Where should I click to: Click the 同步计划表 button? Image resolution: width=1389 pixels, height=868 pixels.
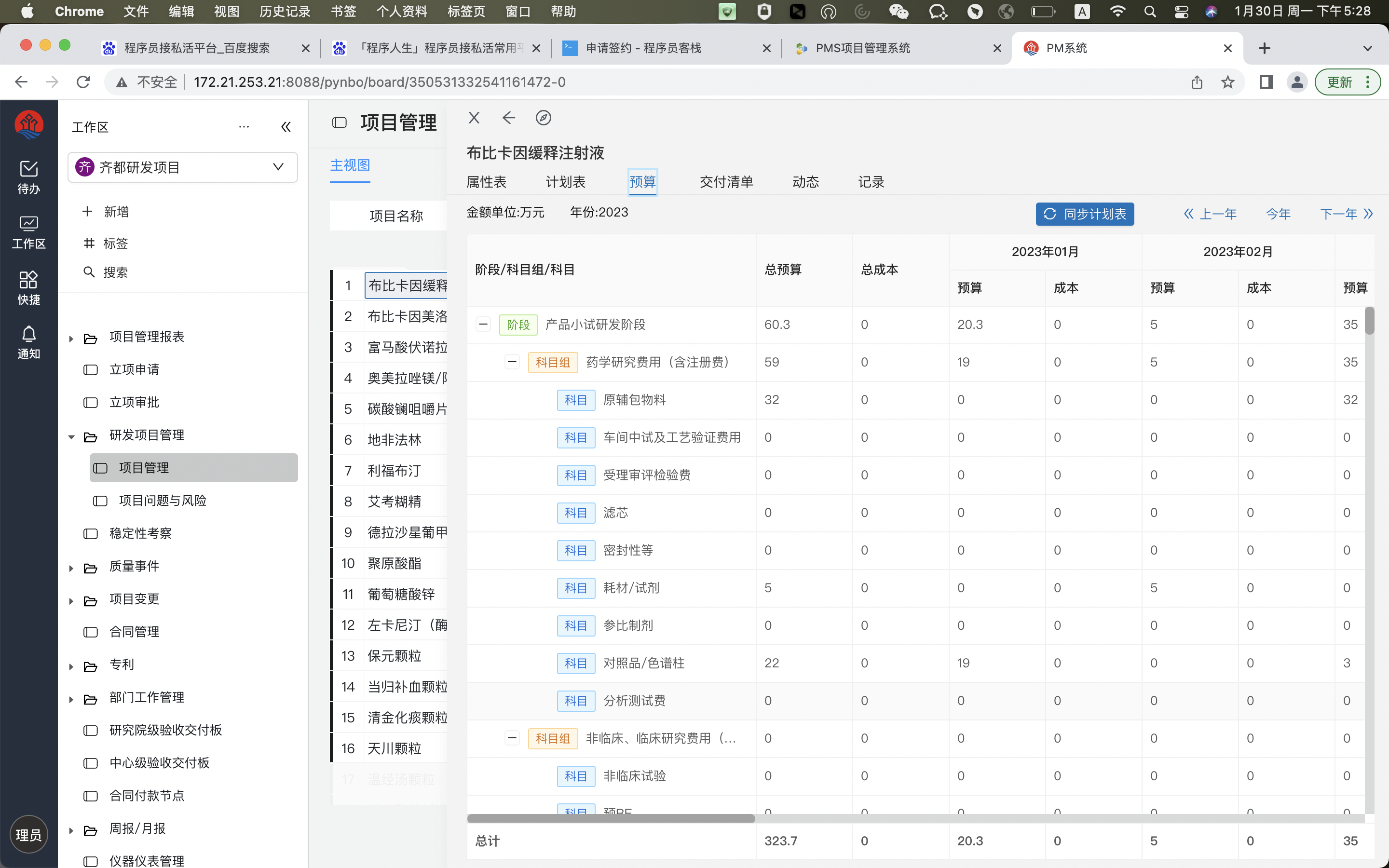point(1084,214)
